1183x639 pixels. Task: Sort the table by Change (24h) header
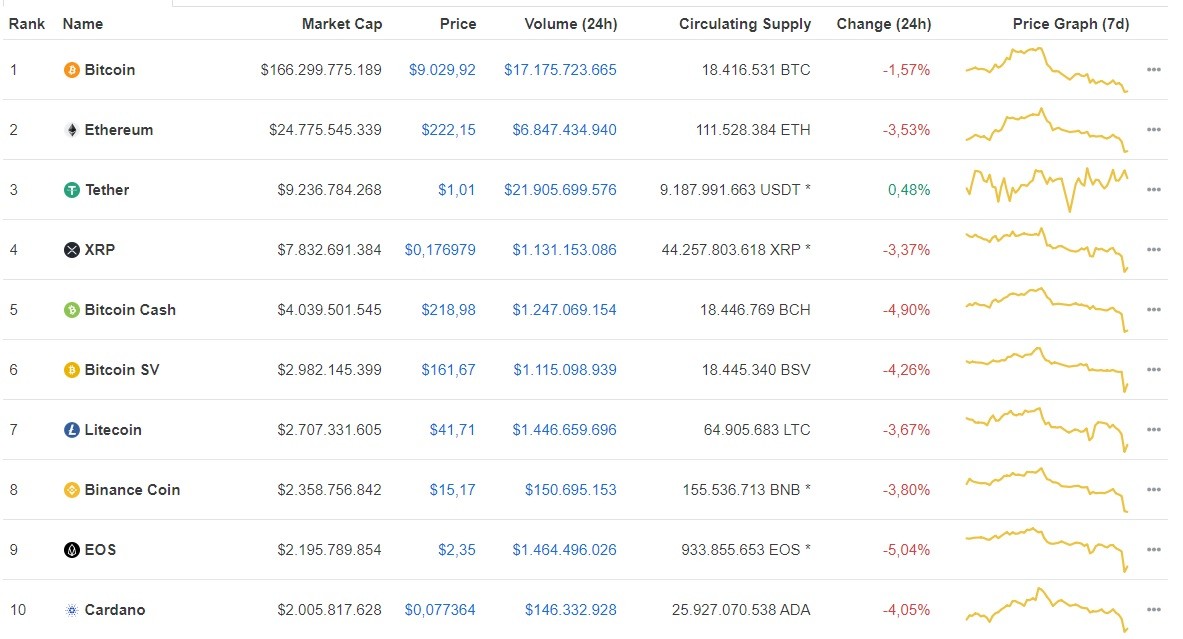click(884, 23)
